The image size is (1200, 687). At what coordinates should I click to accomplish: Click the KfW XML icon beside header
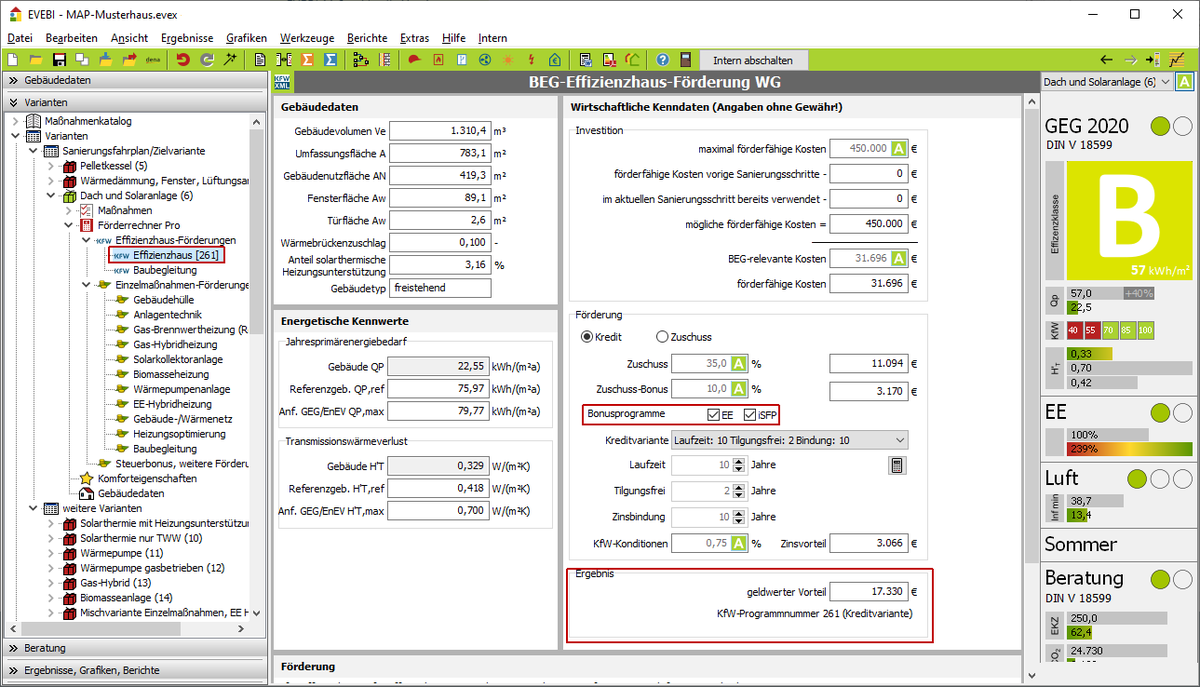coord(282,81)
